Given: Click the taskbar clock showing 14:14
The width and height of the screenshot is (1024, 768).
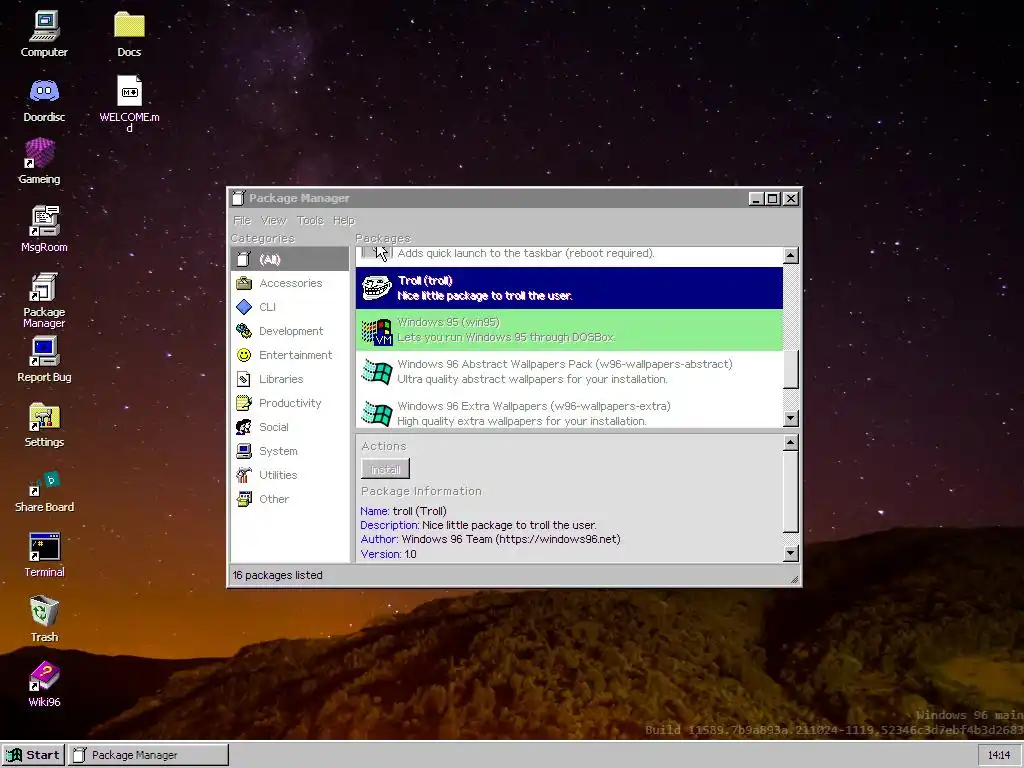Looking at the screenshot, I should [x=999, y=755].
